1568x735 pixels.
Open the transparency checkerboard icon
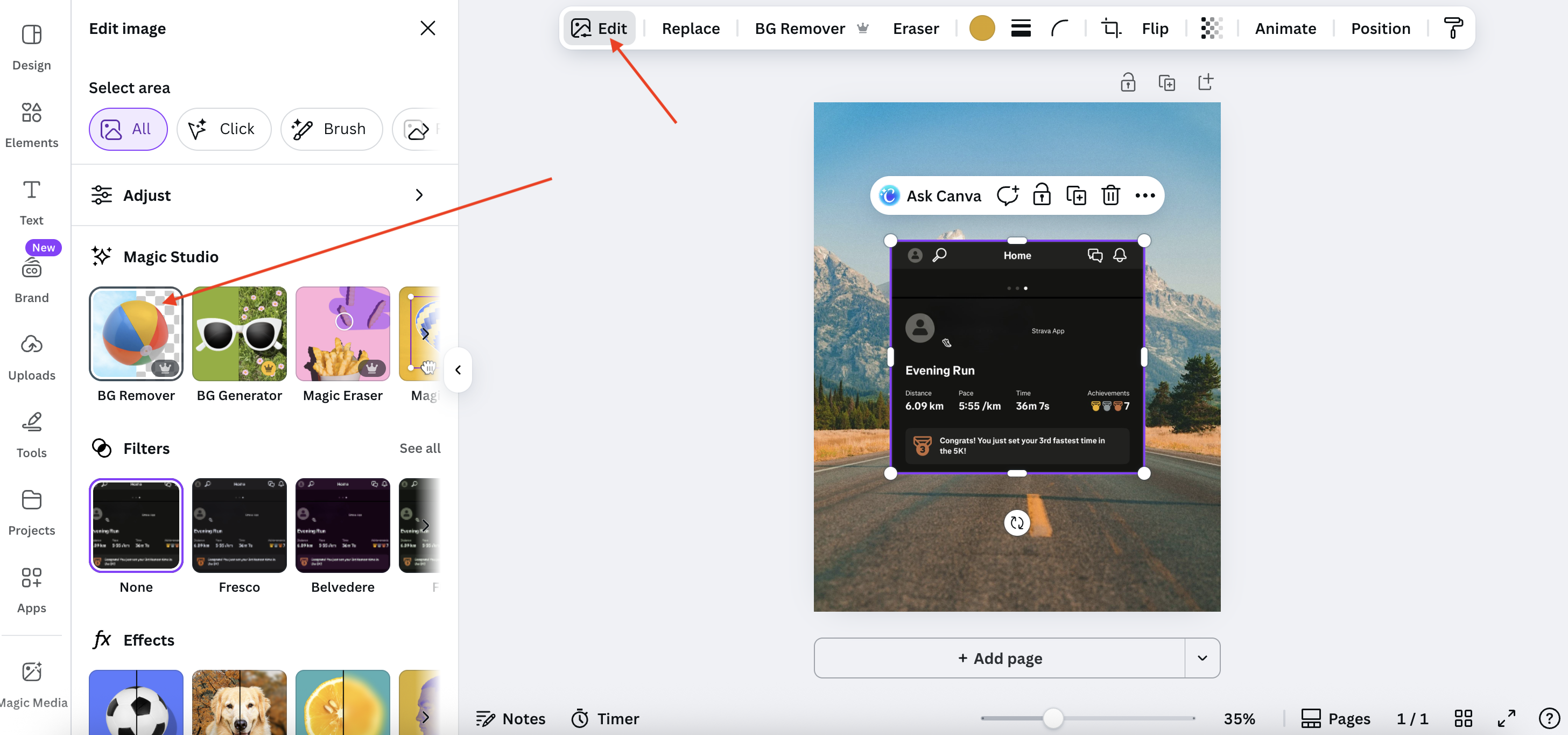tap(1211, 29)
